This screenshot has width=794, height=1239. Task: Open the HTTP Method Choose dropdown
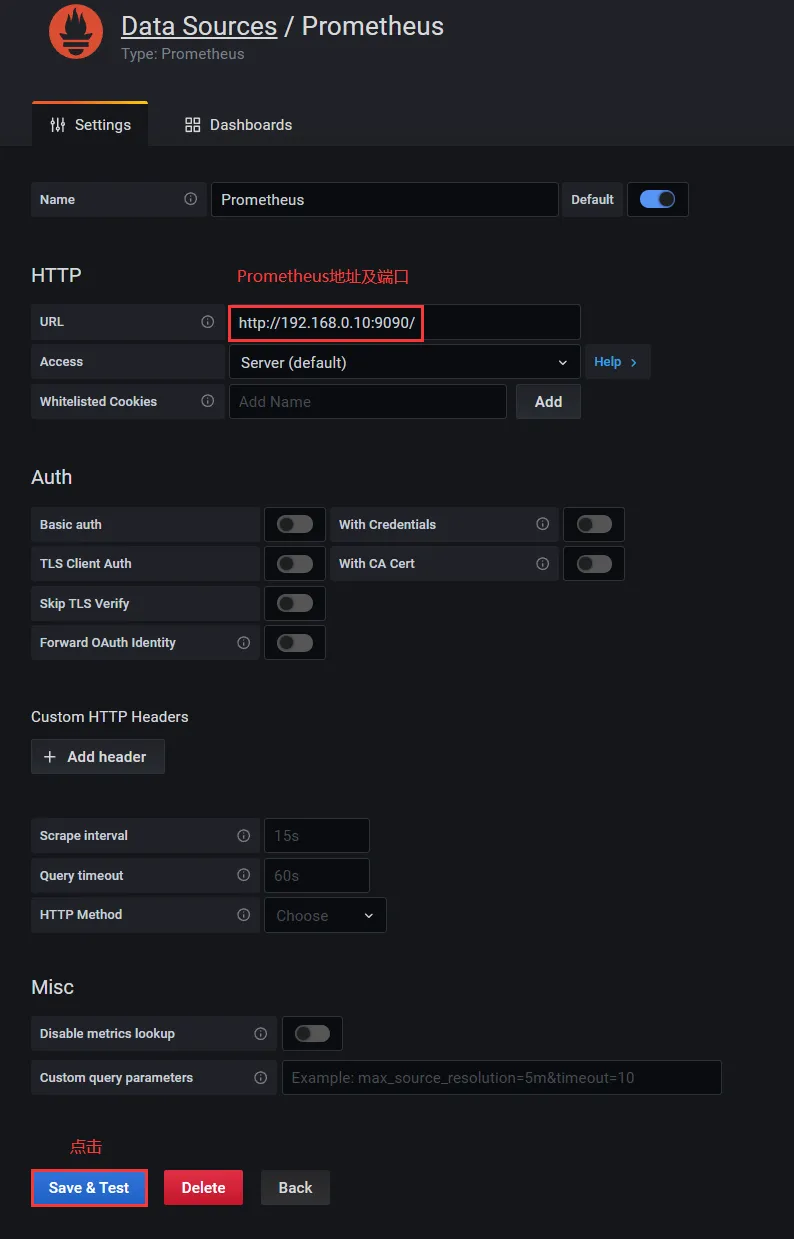(x=324, y=915)
